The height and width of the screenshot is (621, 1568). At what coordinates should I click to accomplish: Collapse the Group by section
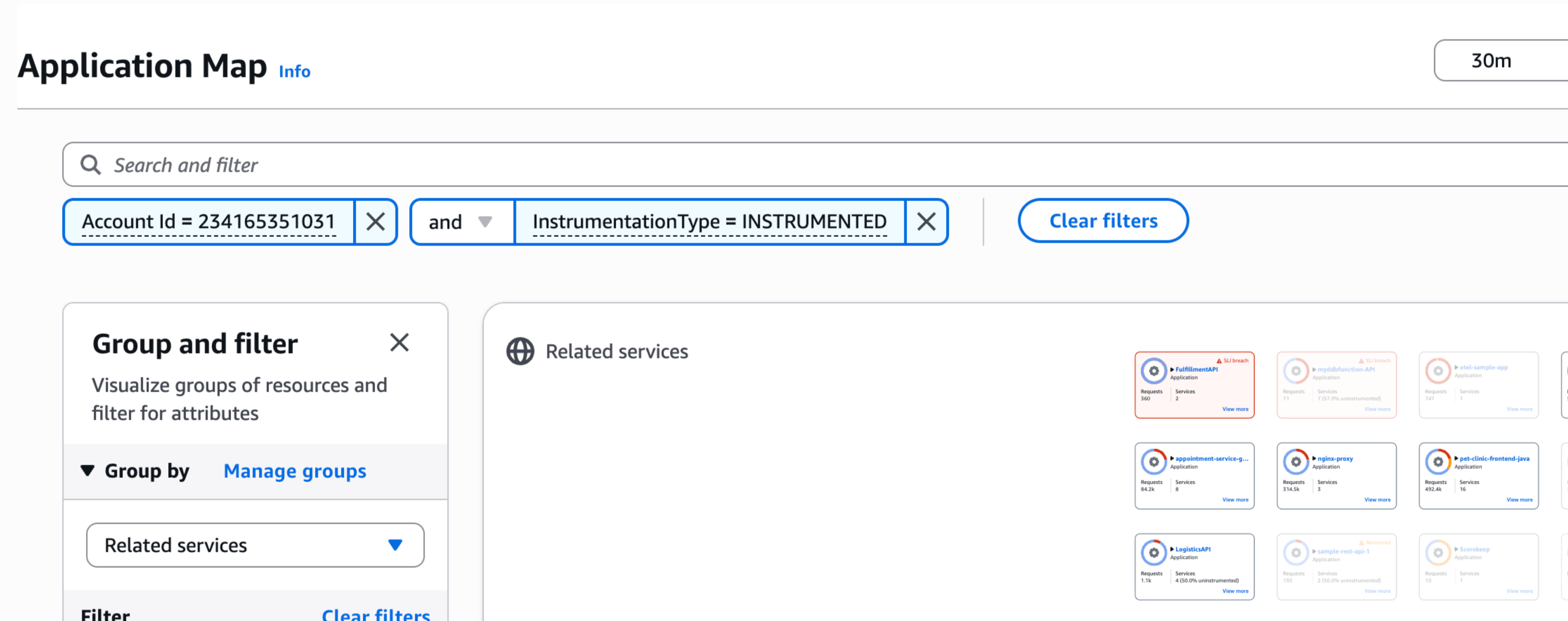(88, 470)
